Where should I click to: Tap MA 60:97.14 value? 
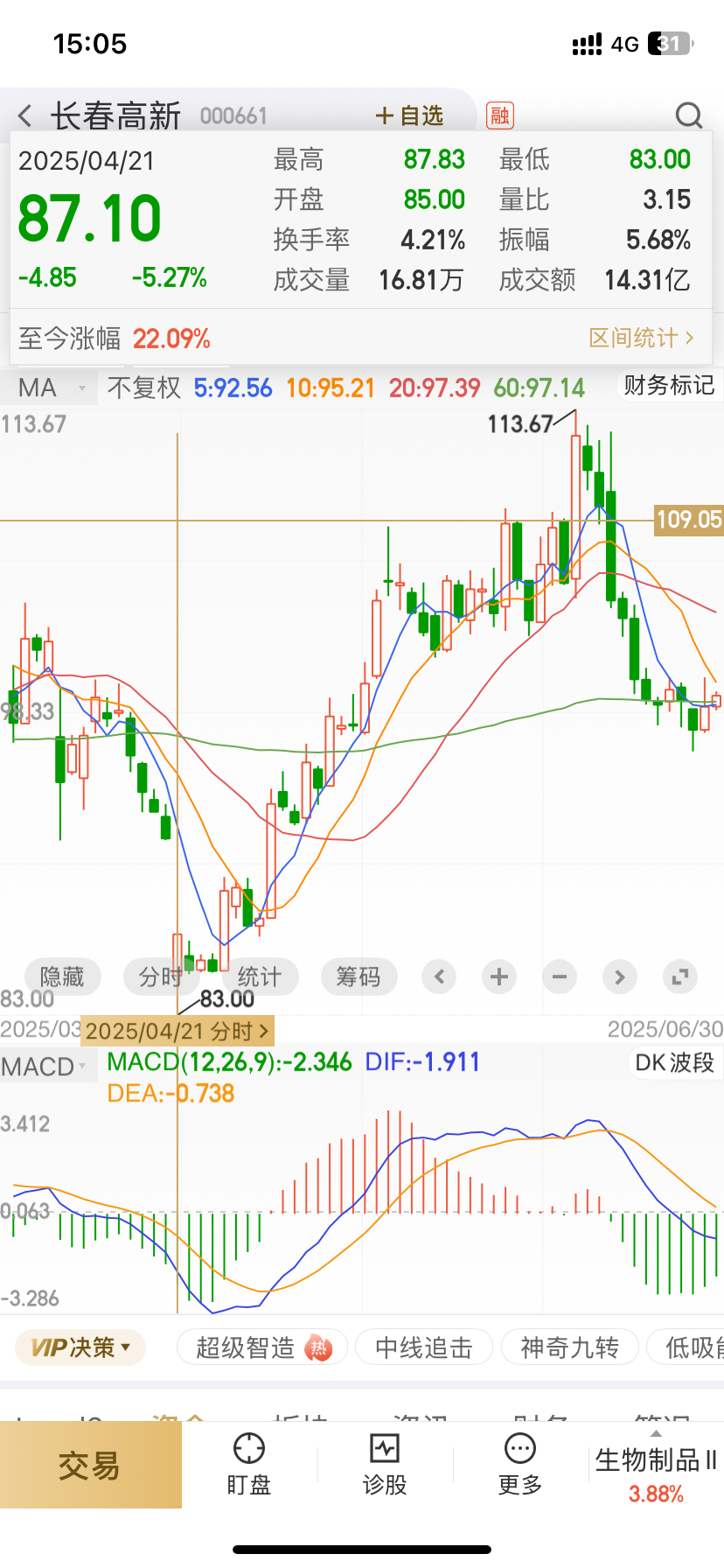click(540, 388)
